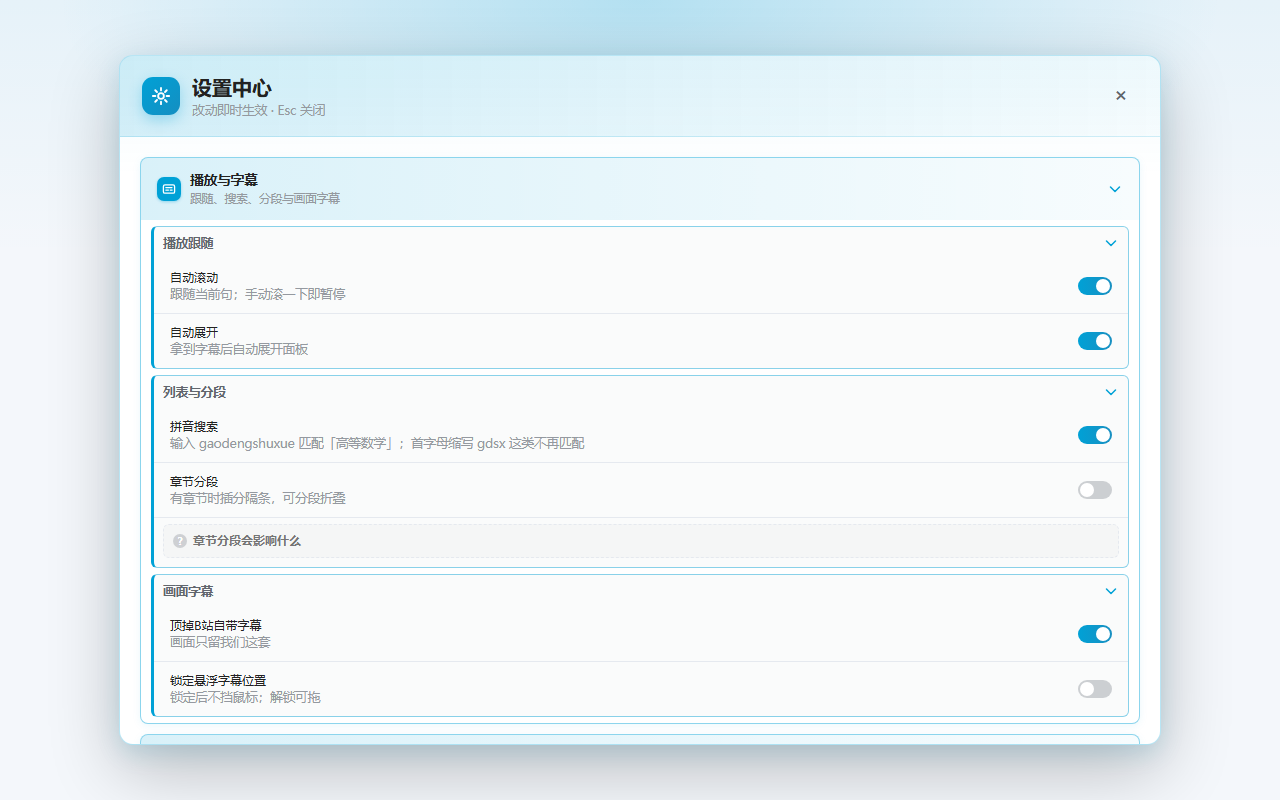This screenshot has height=800, width=1280.
Task: Toggle the 拼音搜索 switch off
Action: [x=1095, y=435]
